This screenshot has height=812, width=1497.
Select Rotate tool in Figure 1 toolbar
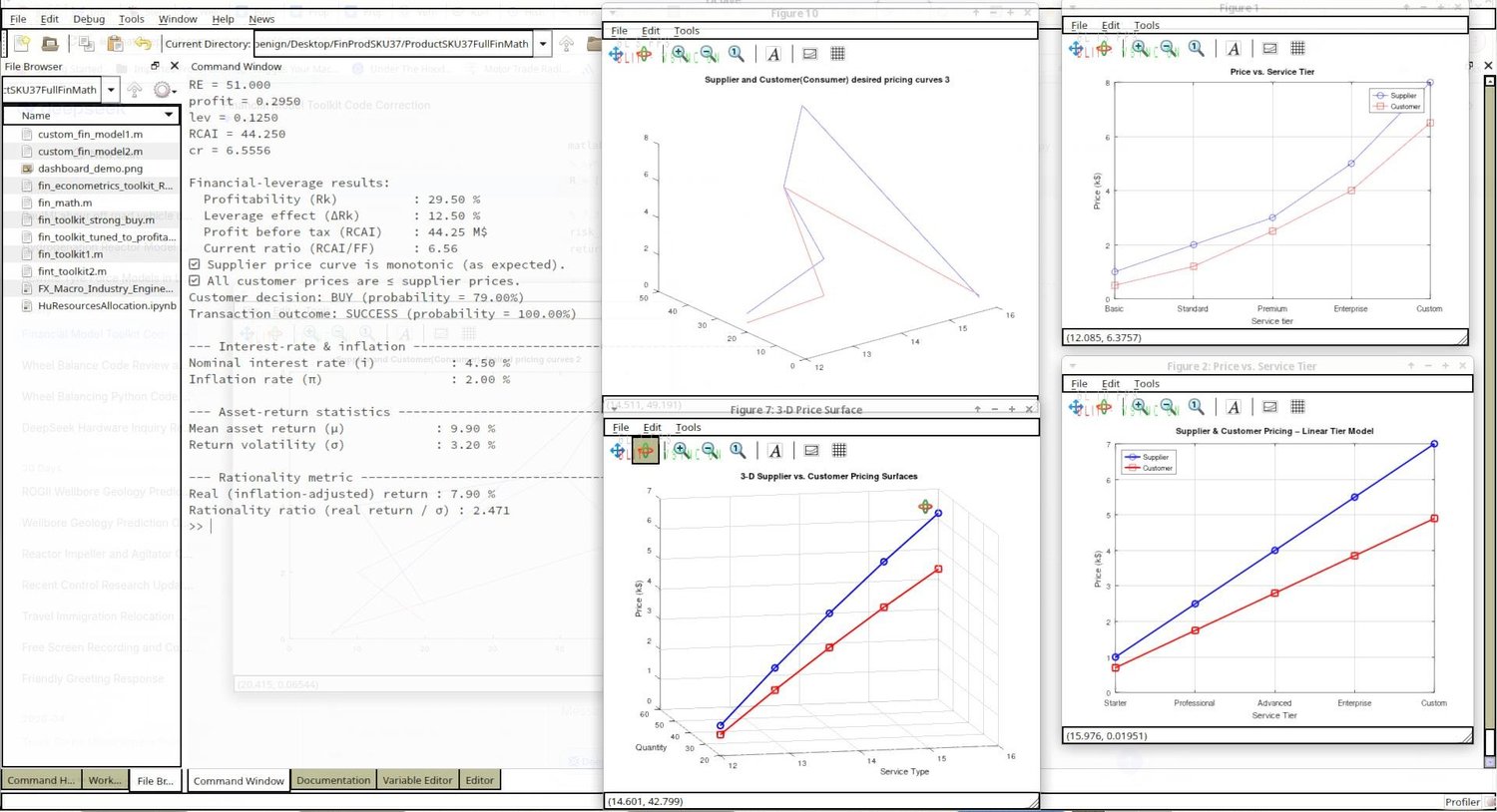tap(1104, 48)
